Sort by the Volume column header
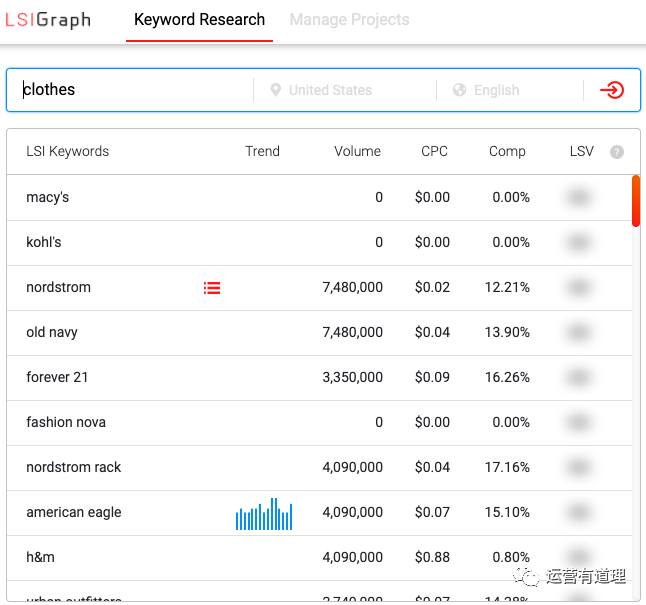The height and width of the screenshot is (605, 646). point(357,151)
